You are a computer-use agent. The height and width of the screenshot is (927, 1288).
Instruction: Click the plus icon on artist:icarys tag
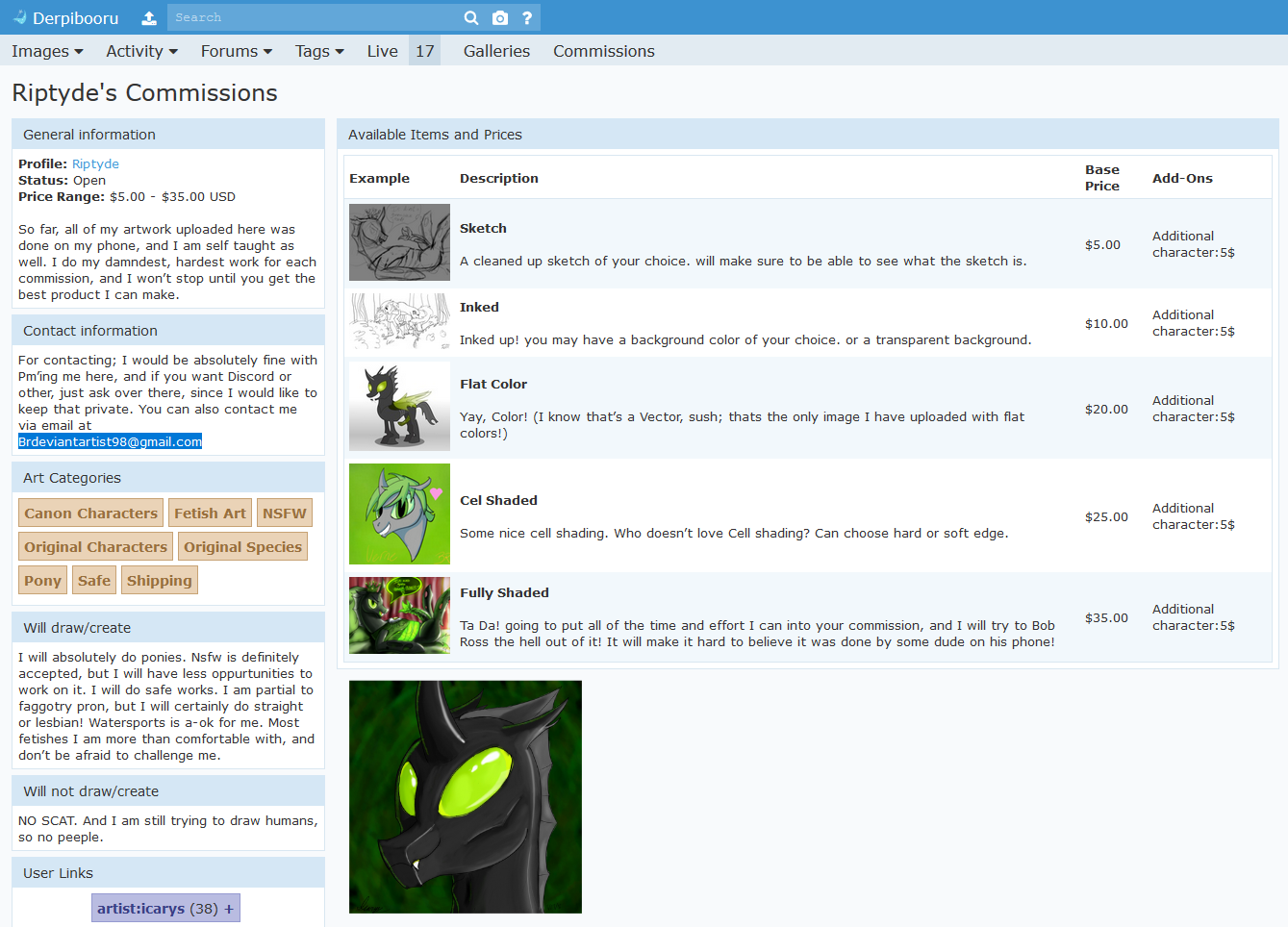(229, 909)
